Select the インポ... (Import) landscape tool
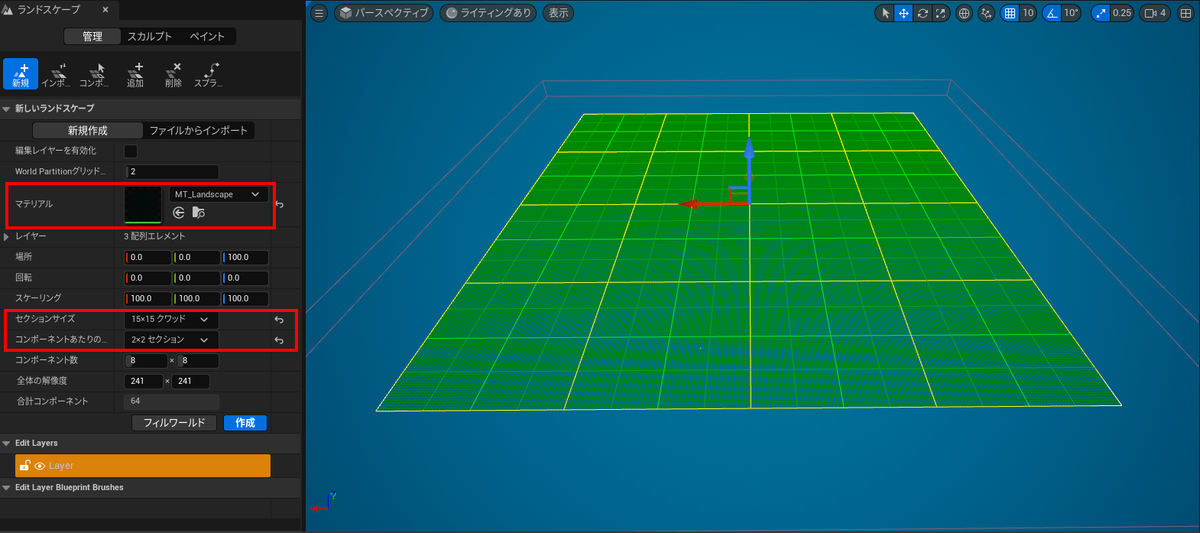This screenshot has height=533, width=1200. tap(58, 74)
